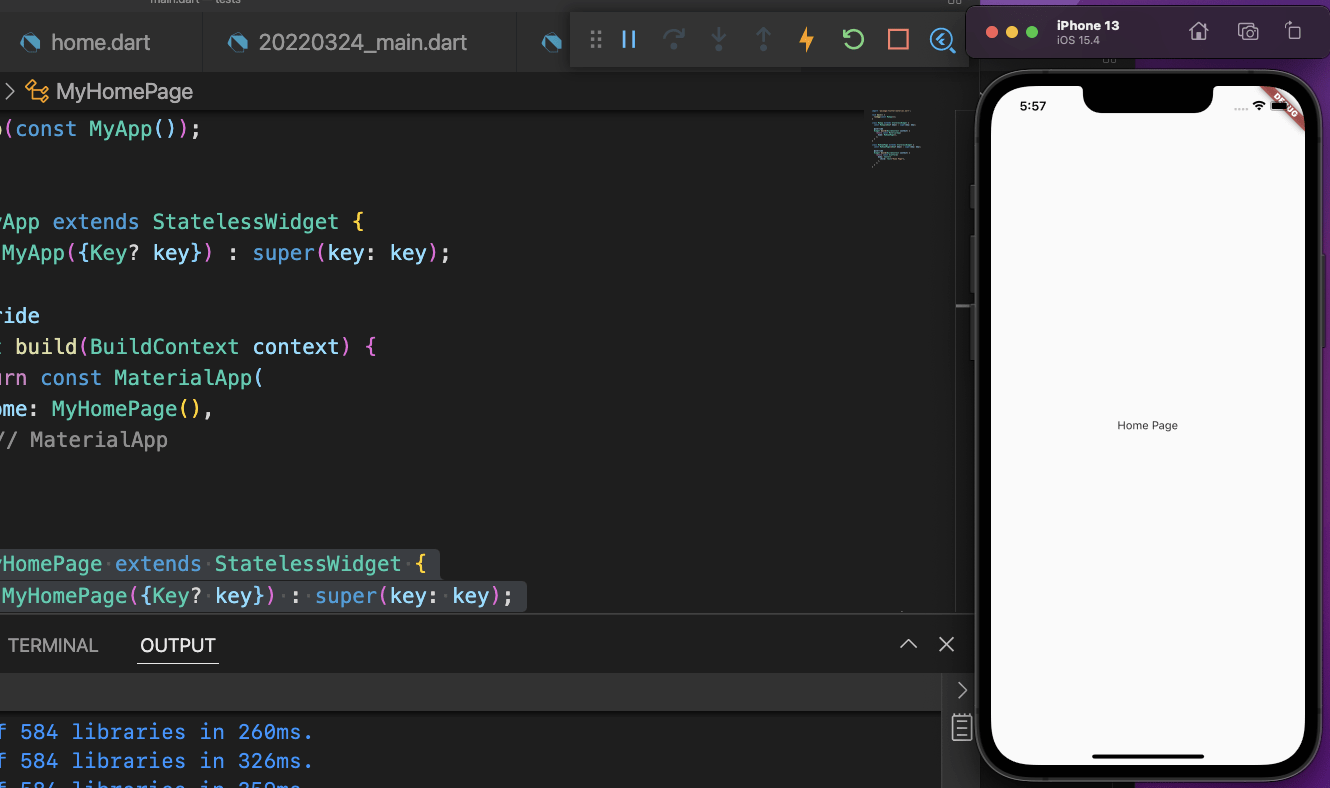Click the DEBUG banner ribbon in the simulator
This screenshot has height=788, width=1330.
coord(1284,107)
